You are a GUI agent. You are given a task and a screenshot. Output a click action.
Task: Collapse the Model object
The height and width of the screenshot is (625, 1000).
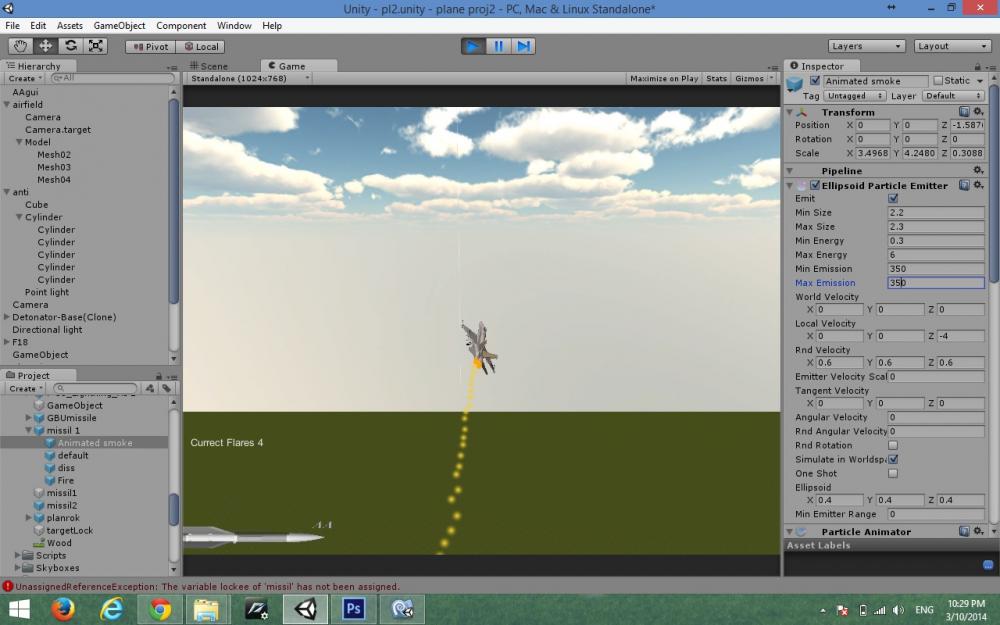(x=19, y=142)
